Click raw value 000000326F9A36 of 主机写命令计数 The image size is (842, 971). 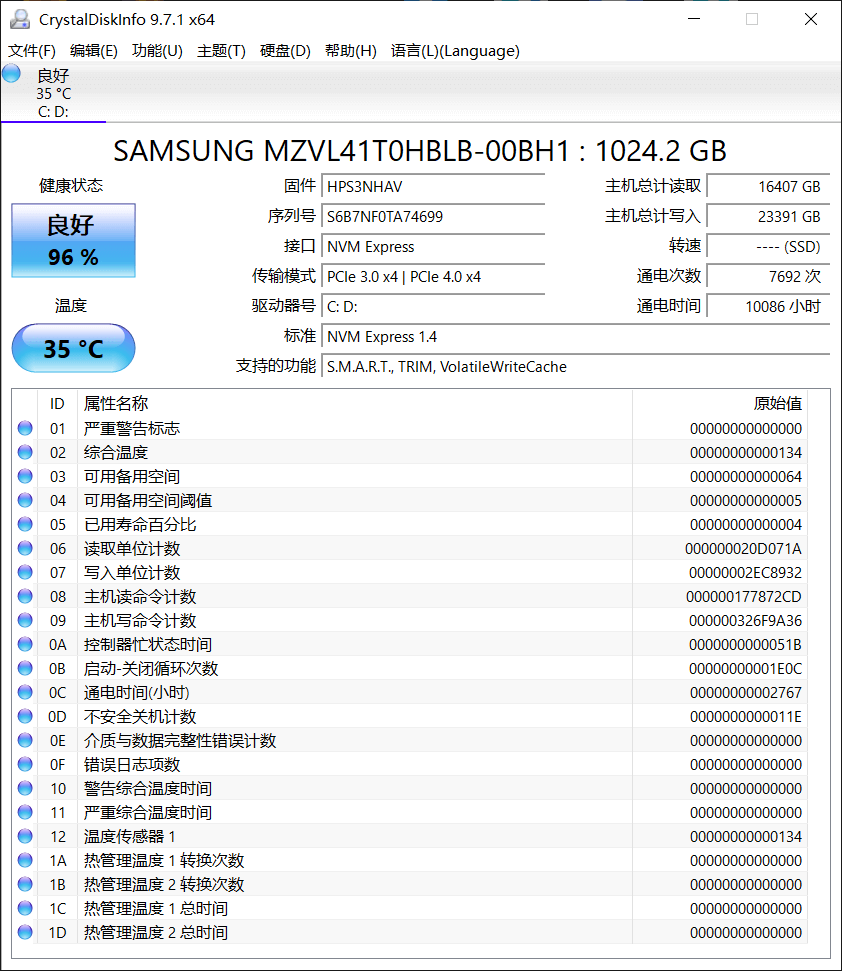[x=745, y=620]
